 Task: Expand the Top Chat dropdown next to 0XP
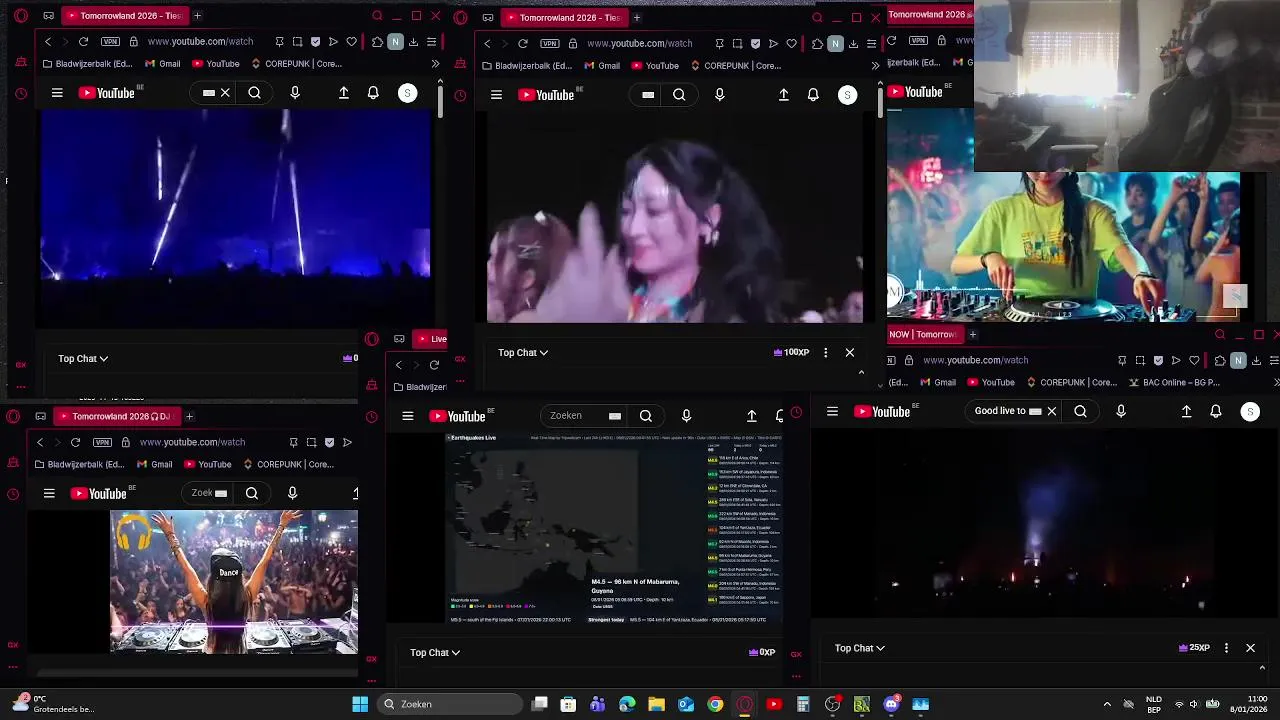pyautogui.click(x=435, y=652)
